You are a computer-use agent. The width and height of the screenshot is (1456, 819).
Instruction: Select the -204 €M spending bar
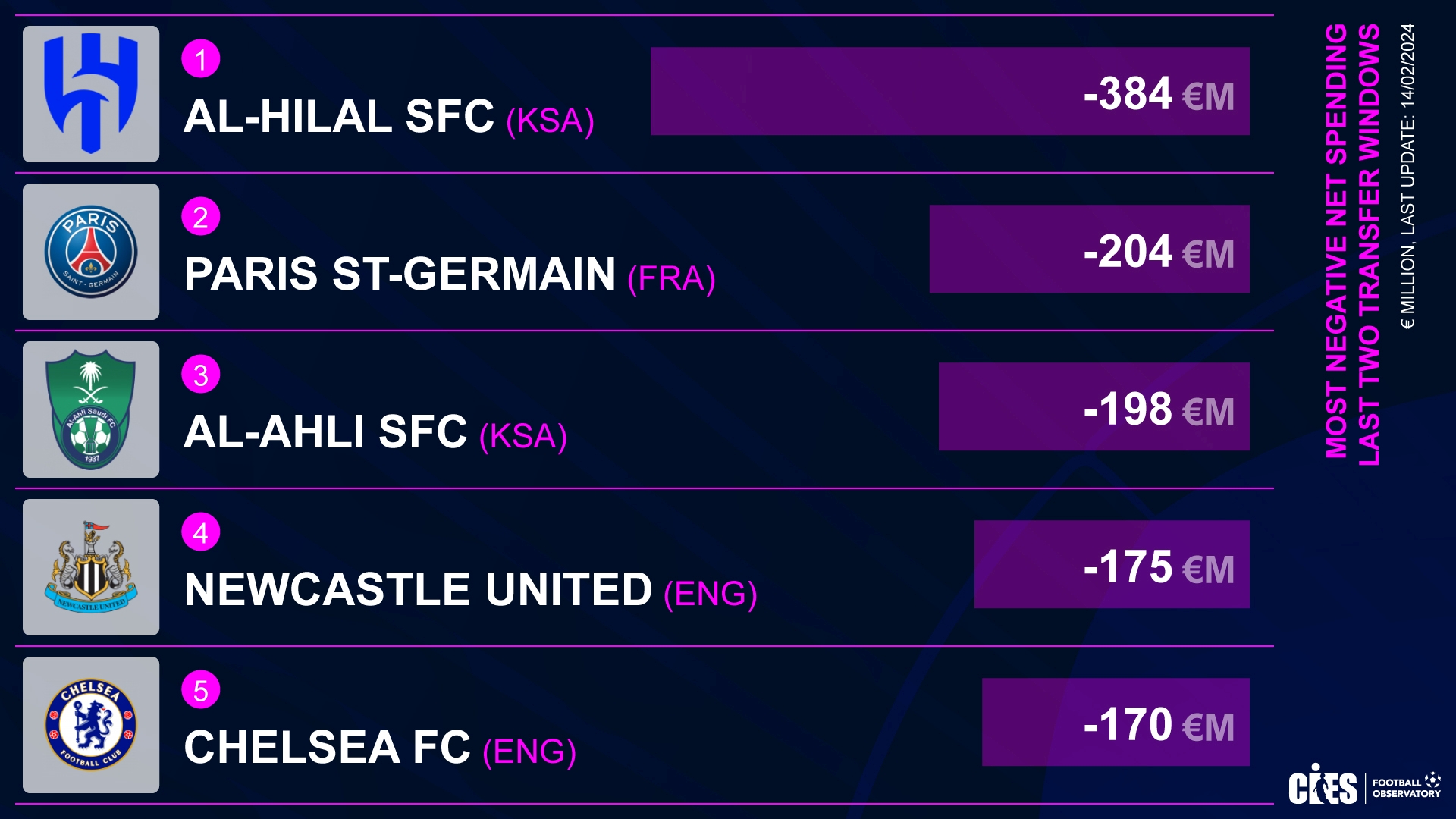(1090, 249)
